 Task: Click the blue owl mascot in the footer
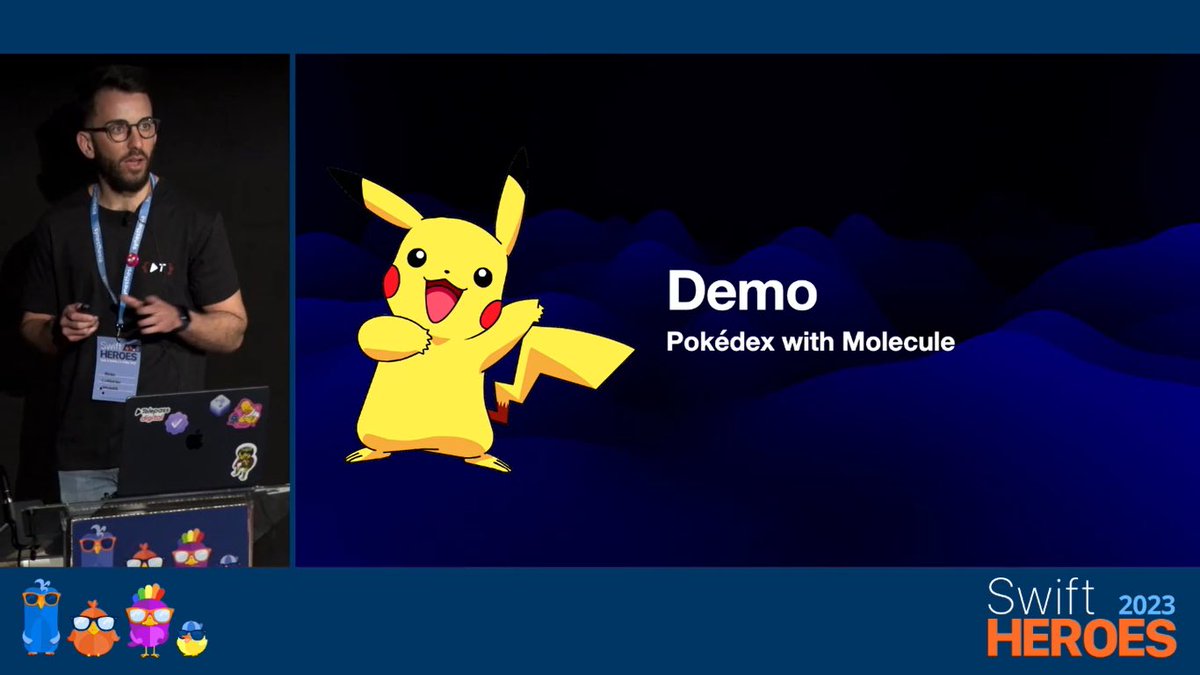pyautogui.click(x=41, y=616)
